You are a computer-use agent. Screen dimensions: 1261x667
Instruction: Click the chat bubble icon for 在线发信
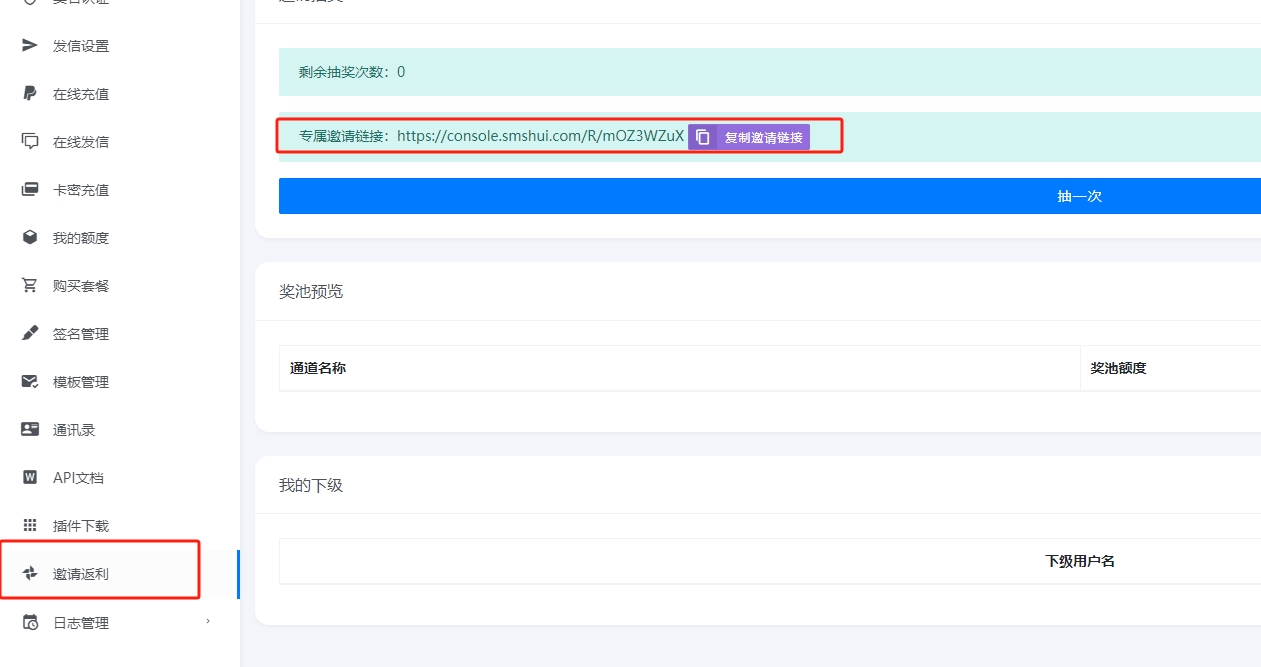[30, 141]
